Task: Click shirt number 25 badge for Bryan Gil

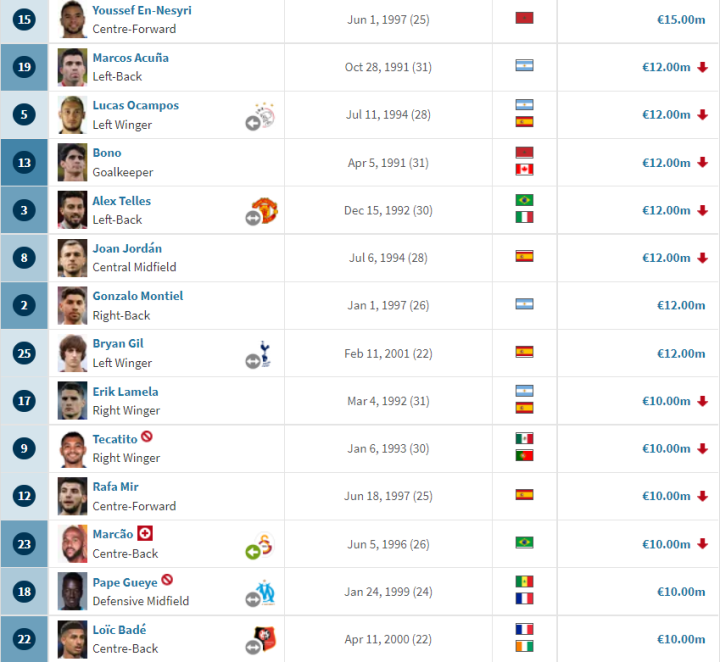Action: [24, 353]
